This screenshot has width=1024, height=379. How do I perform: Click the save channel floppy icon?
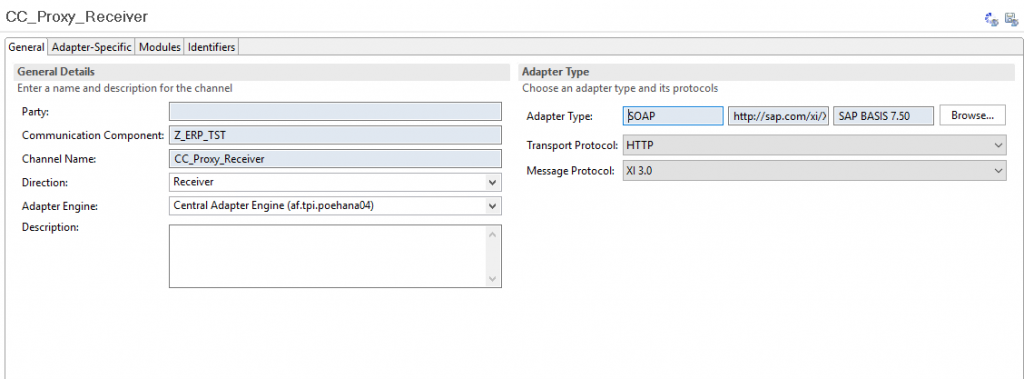coord(1012,19)
